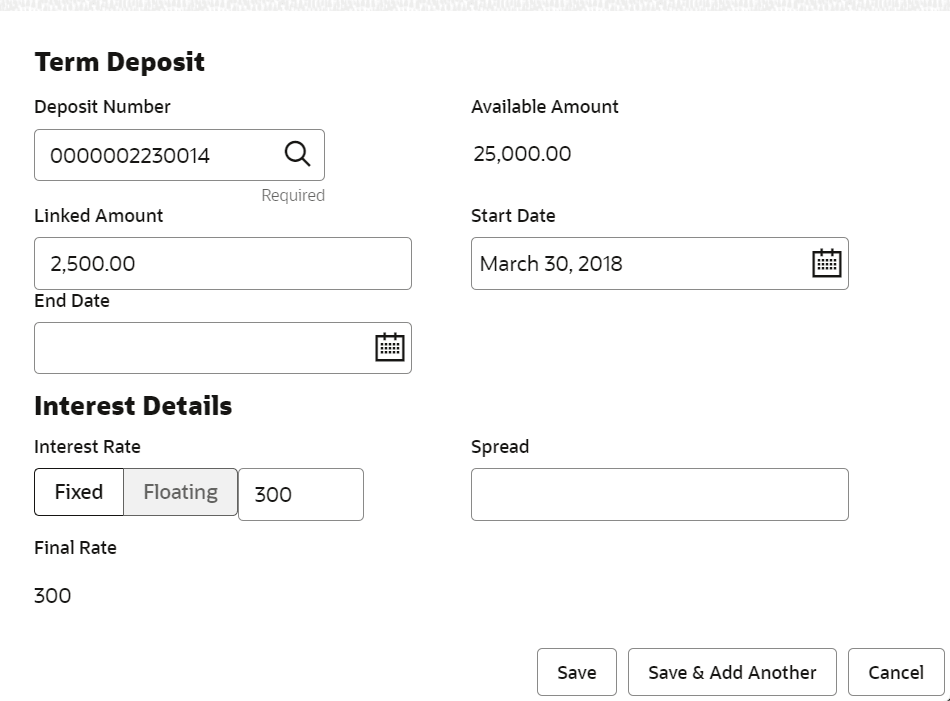Open the End Date calendar picker icon
Viewport: 950px width, 701px height.
389,347
